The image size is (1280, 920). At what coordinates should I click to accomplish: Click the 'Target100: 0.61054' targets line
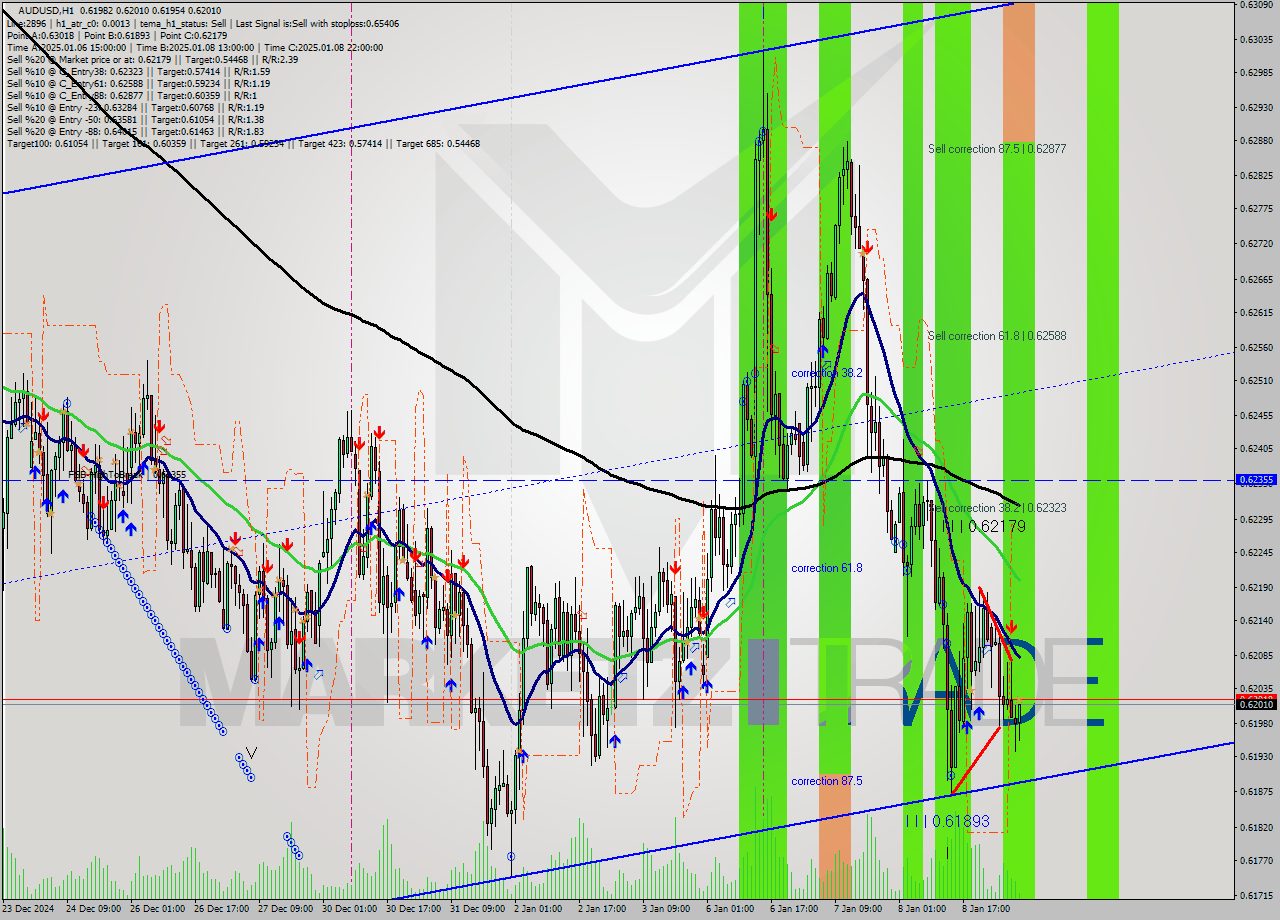[x=243, y=144]
